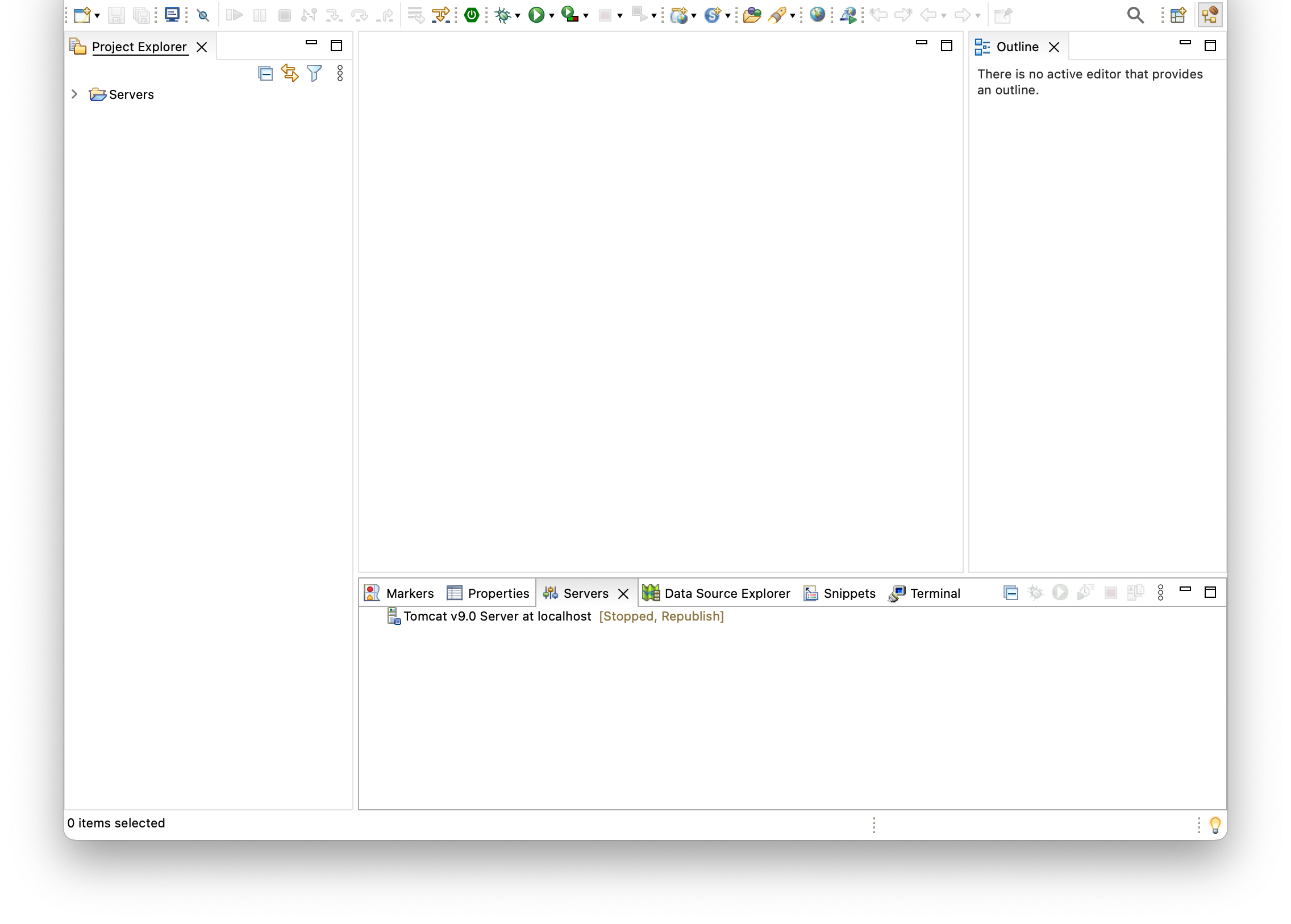The width and height of the screenshot is (1291, 924).
Task: Close the Outline view tab
Action: tap(1053, 47)
